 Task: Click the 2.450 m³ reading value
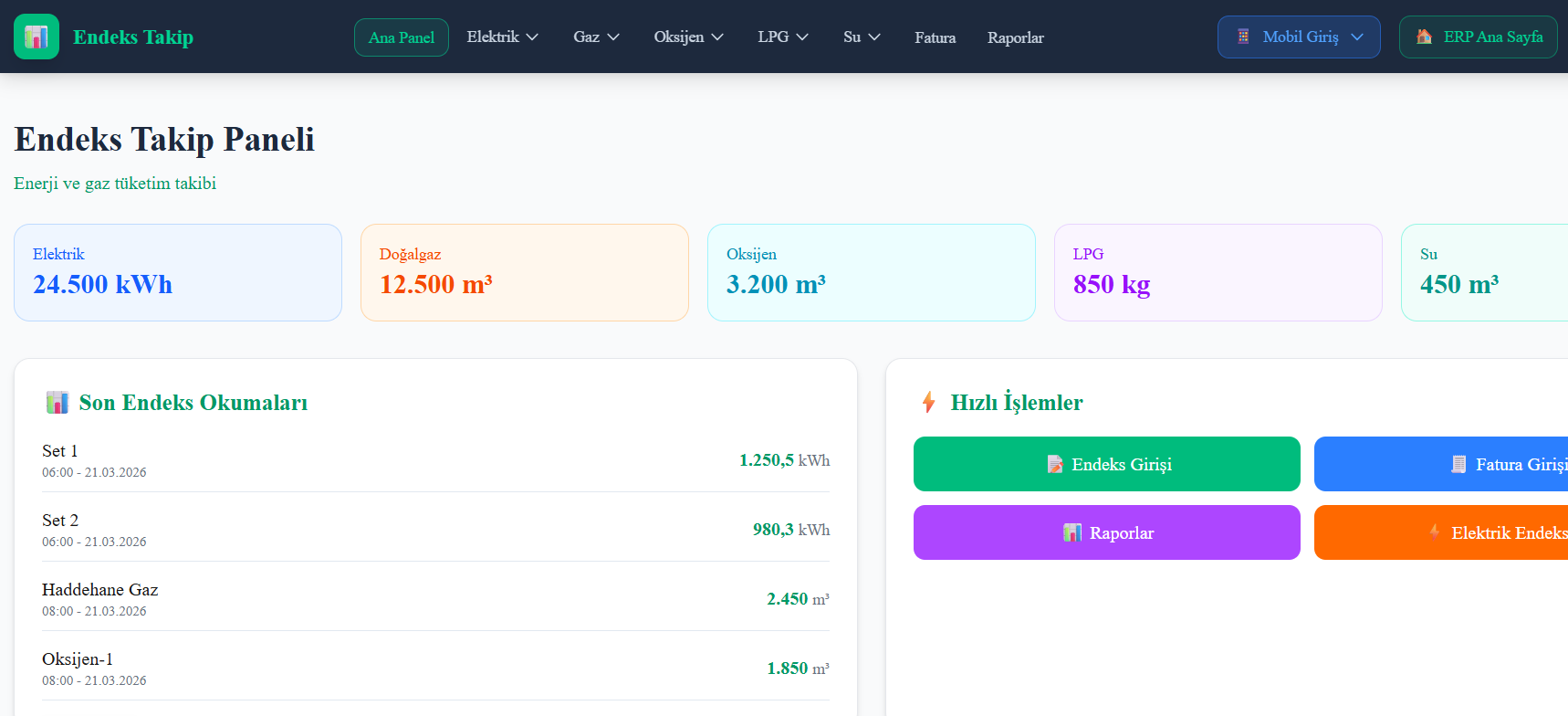[x=799, y=599]
